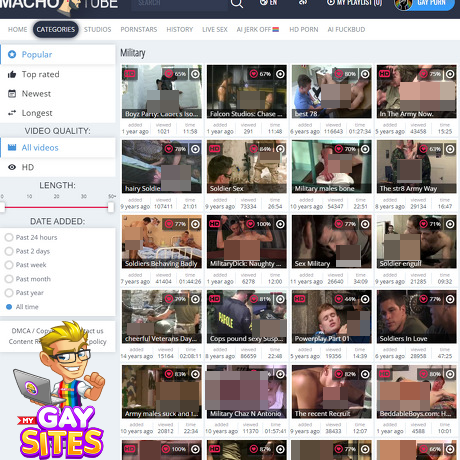This screenshot has width=460, height=460.
Task: Open the 'Soldiers In Love' video thumbnail
Action: click(417, 317)
